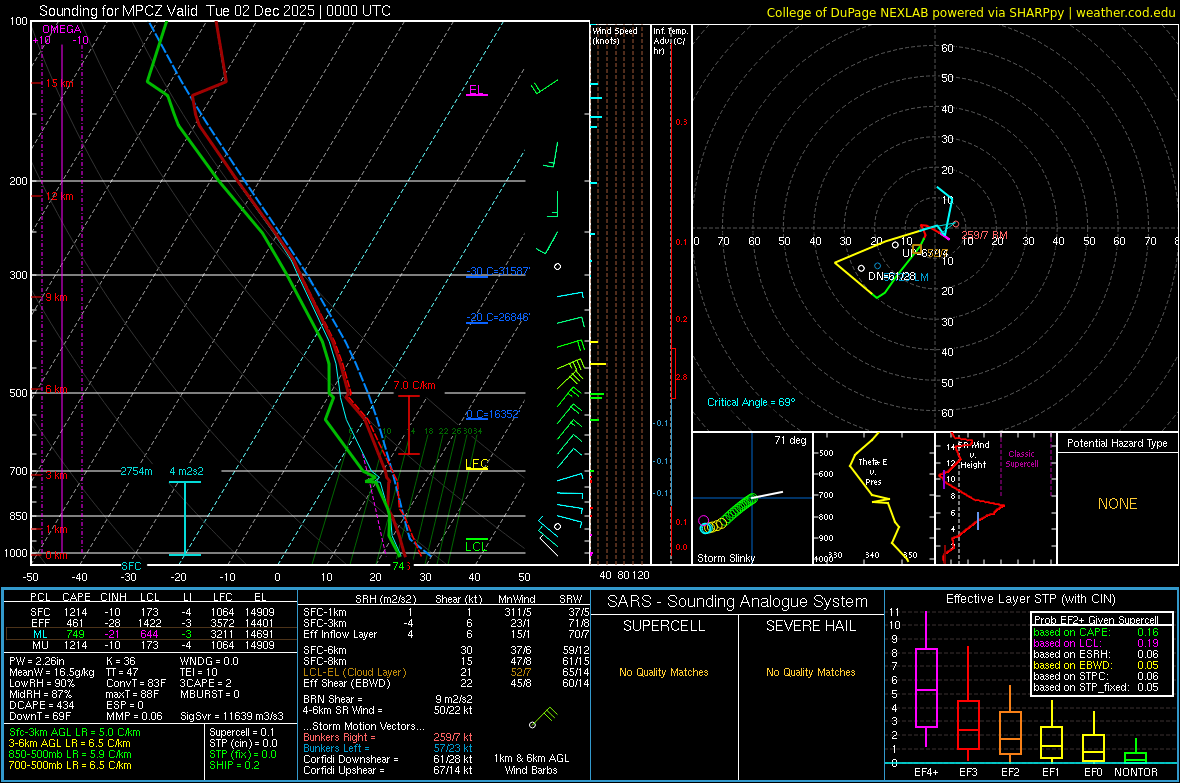The width and height of the screenshot is (1180, 783).
Task: Click the magenta "based on LCL:" legend row
Action: click(1096, 643)
